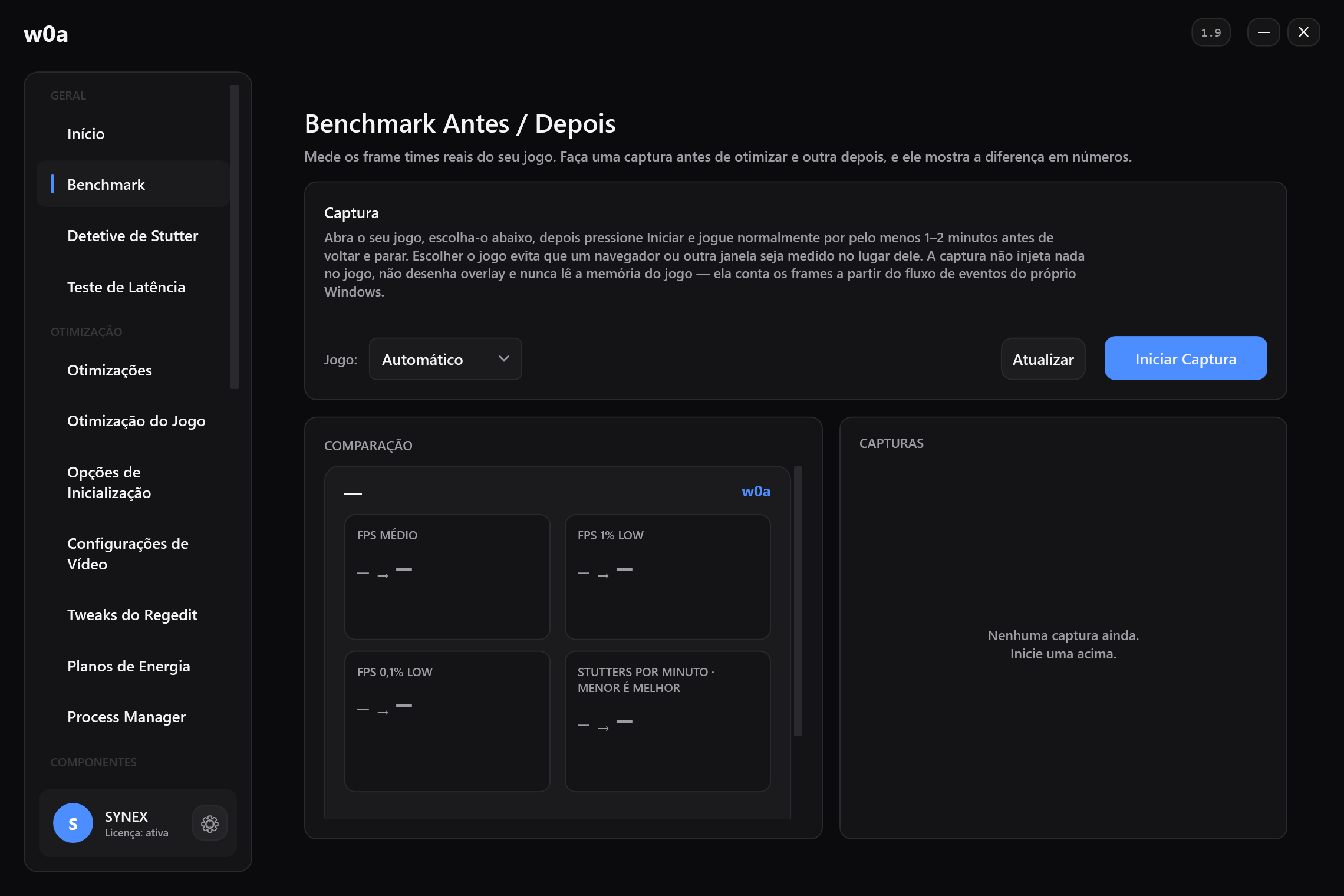Click the version 1.9 badge
The height and width of the screenshot is (896, 1344).
click(1211, 32)
